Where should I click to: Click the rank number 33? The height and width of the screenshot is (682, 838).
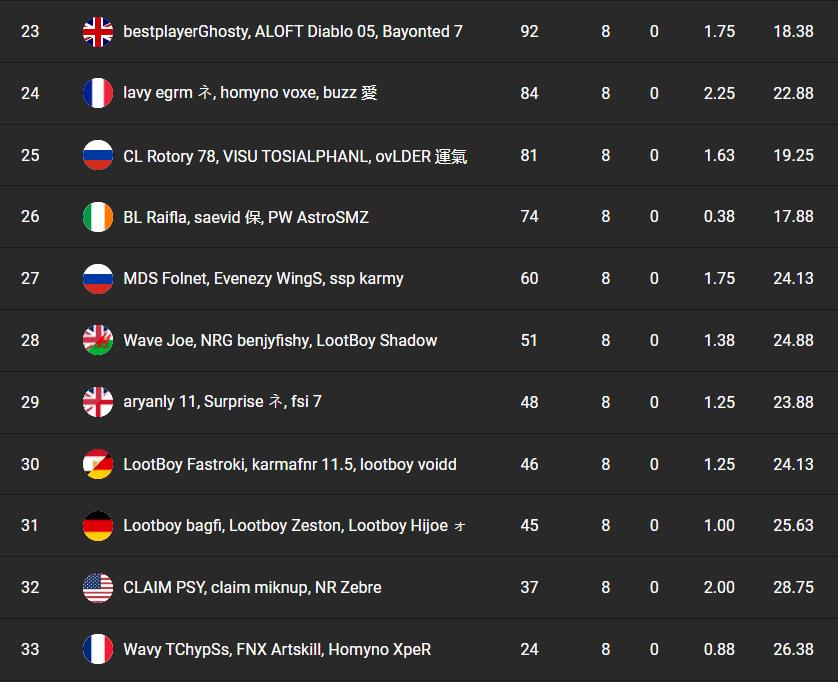(30, 650)
